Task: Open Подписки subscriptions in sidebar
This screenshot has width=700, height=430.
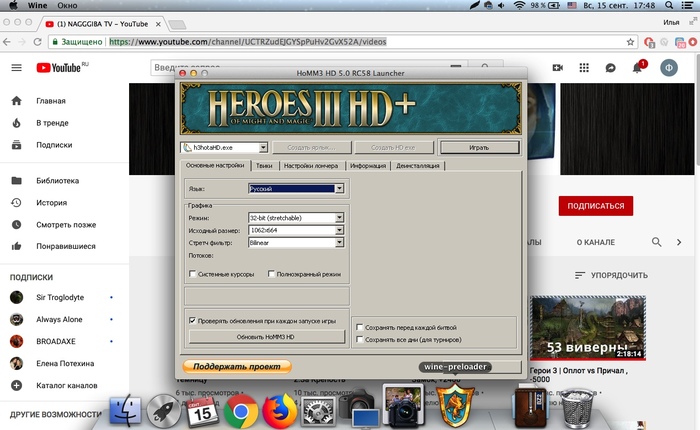Action: click(x=17, y=145)
